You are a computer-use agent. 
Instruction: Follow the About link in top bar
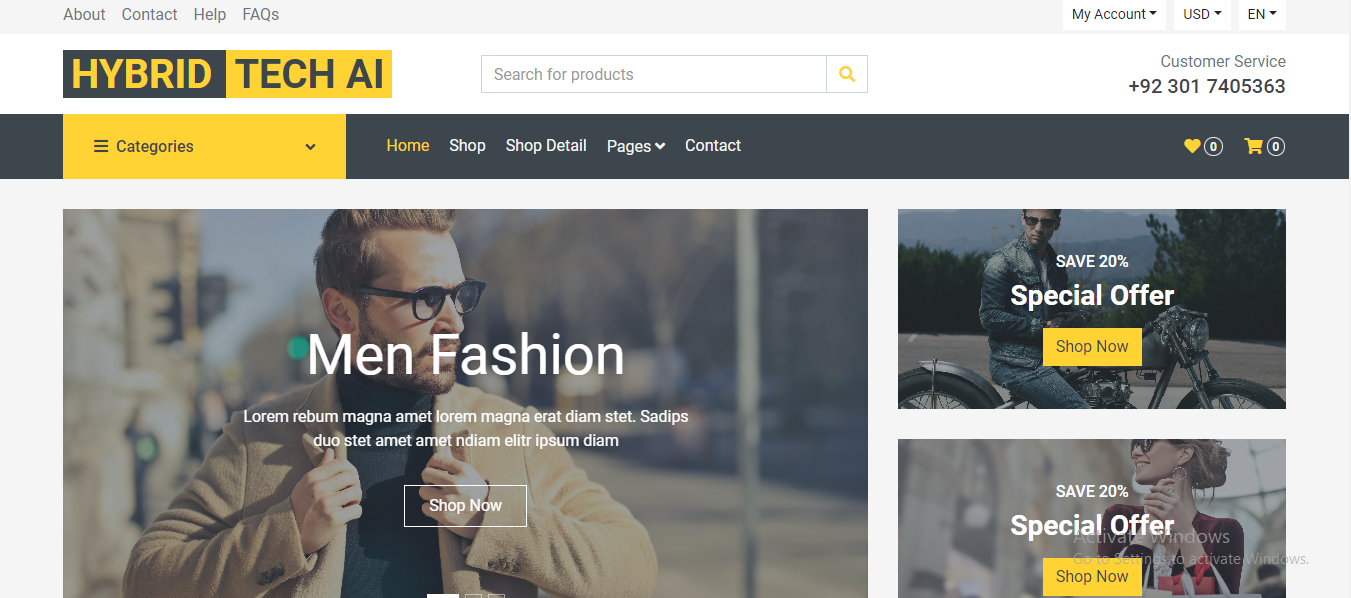84,15
